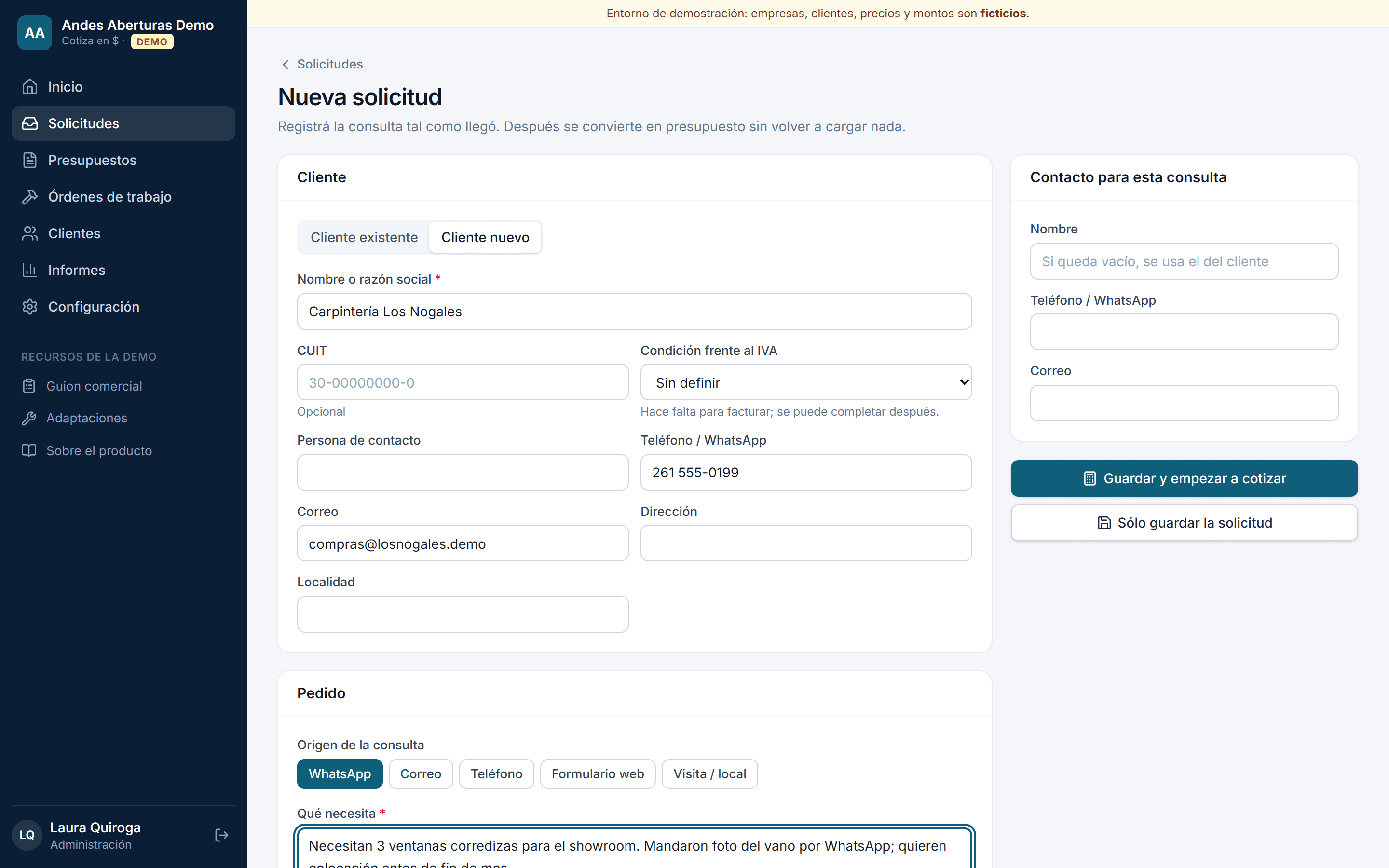
Task: Open Presupuestos in the sidebar
Action: click(123, 160)
